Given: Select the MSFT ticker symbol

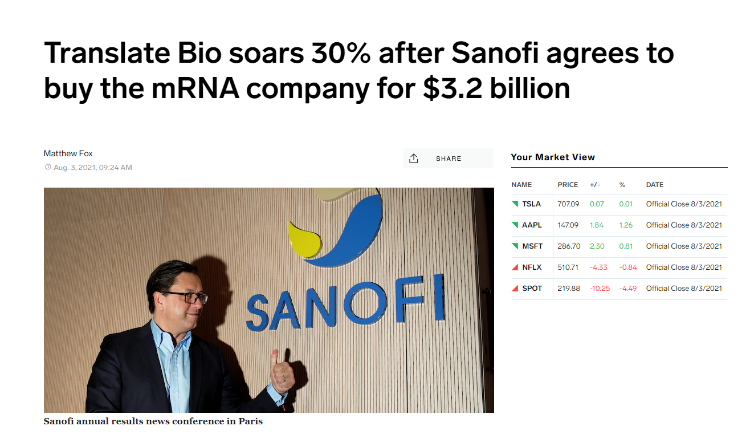Looking at the screenshot, I should [x=532, y=246].
